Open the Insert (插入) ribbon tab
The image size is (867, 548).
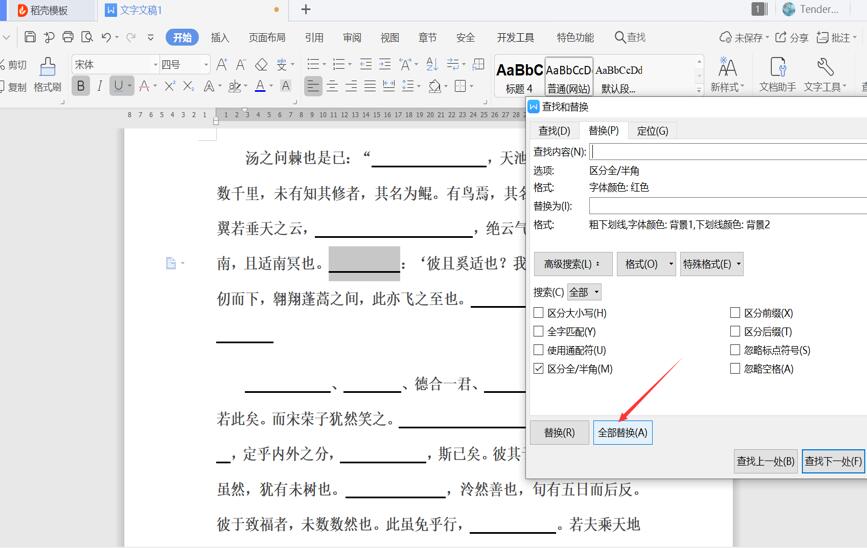pyautogui.click(x=220, y=38)
